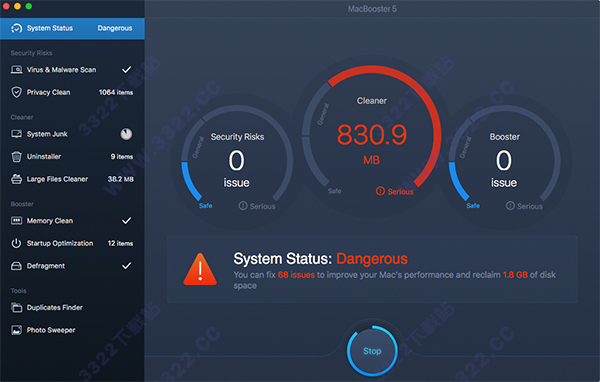Viewport: 600px width, 382px height.
Task: Open the System Status tab
Action: point(72,28)
